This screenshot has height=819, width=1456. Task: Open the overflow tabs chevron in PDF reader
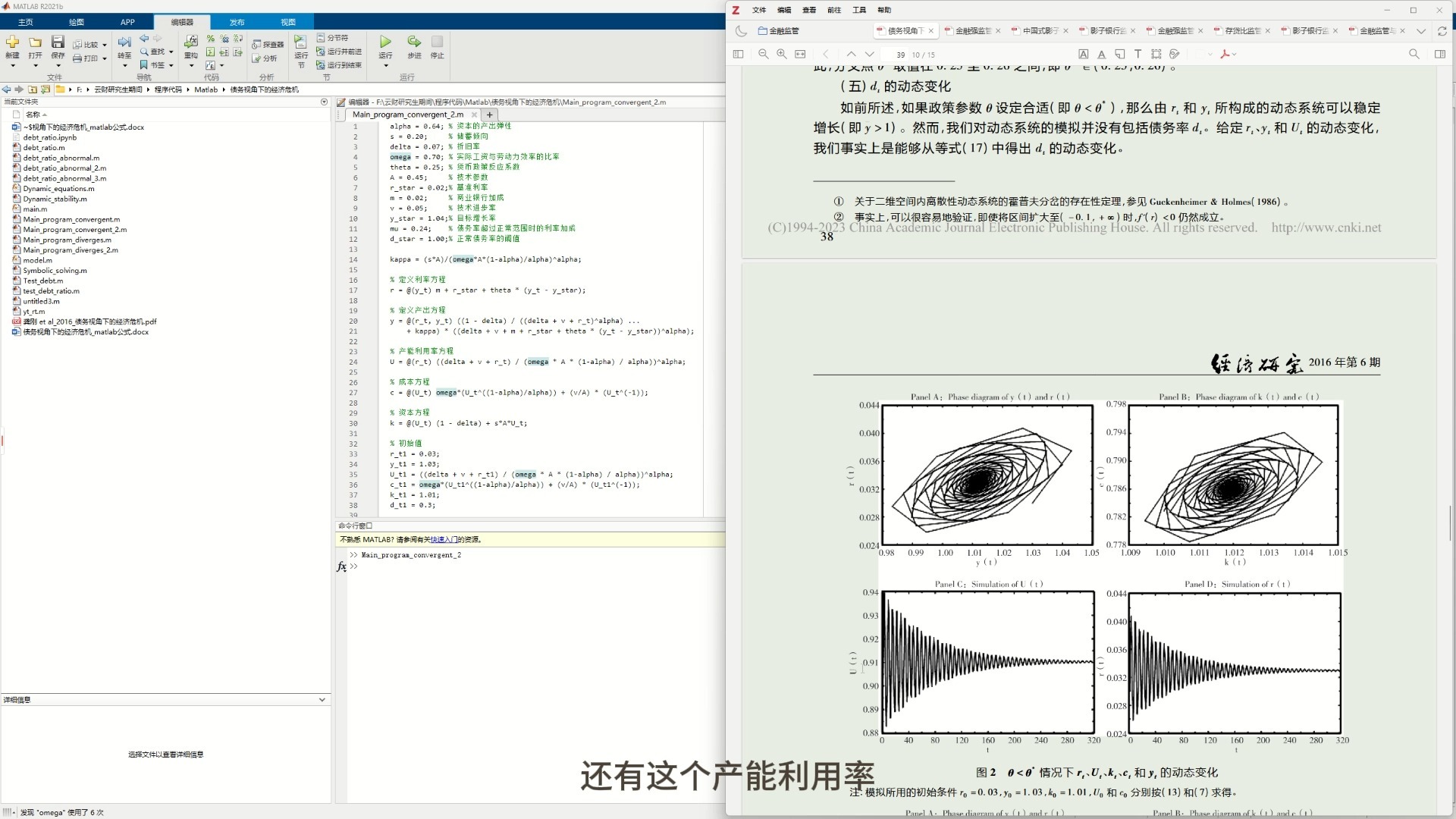(x=1421, y=31)
